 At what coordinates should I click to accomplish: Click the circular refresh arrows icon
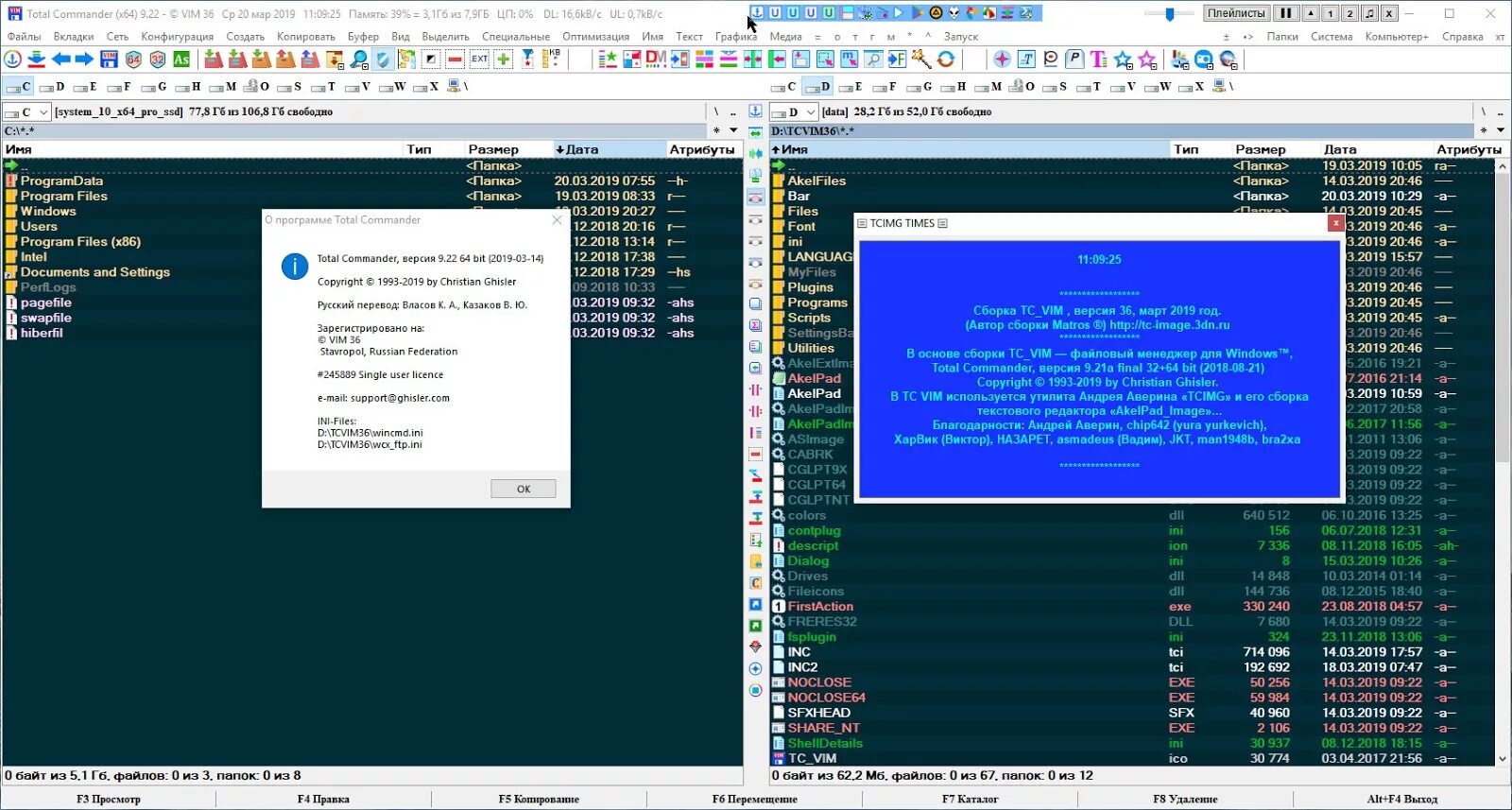[x=945, y=60]
